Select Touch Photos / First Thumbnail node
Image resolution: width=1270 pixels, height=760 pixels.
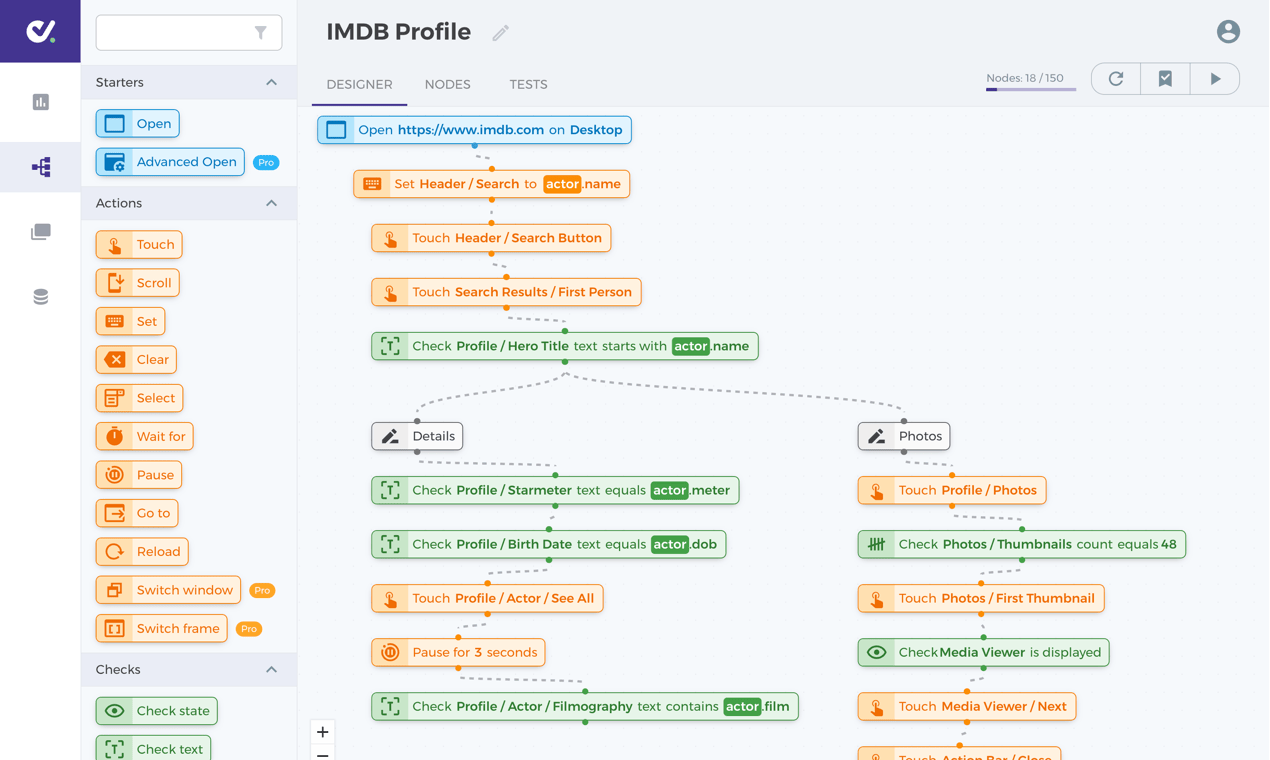[x=981, y=598]
